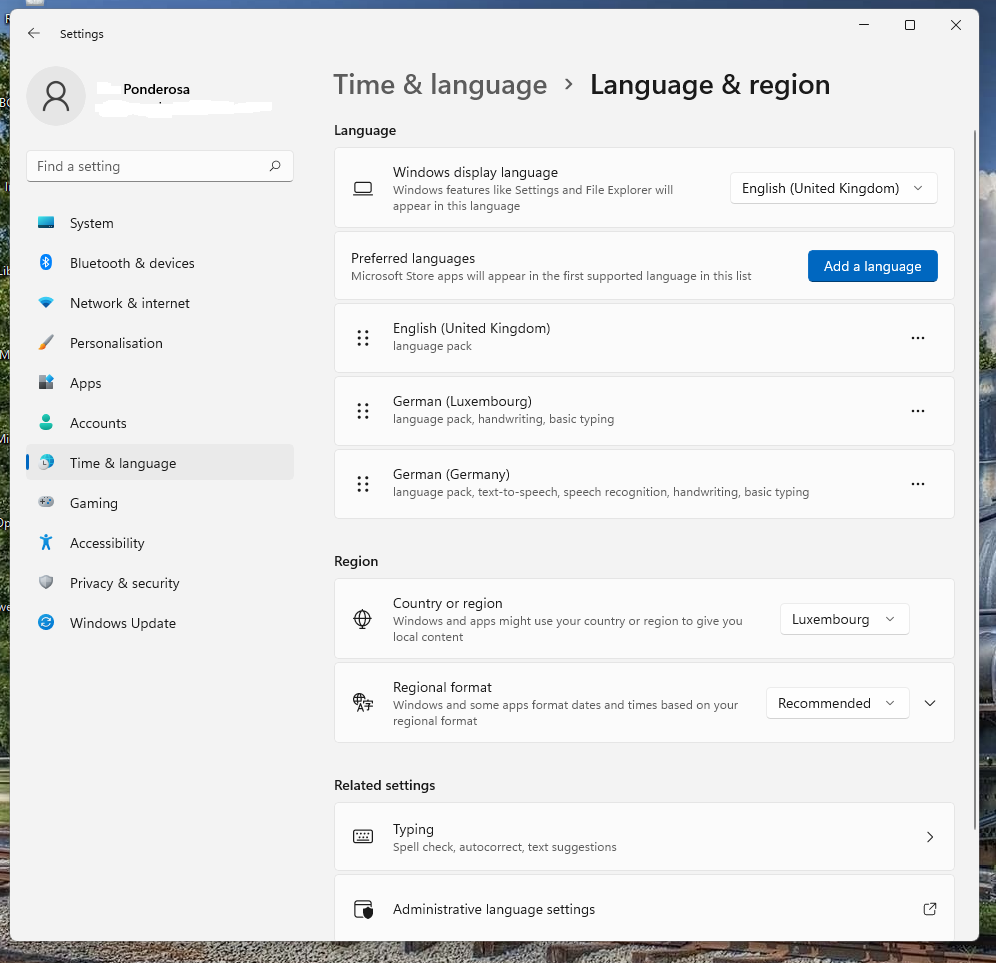
Task: Go to Privacy & security
Action: (159, 583)
